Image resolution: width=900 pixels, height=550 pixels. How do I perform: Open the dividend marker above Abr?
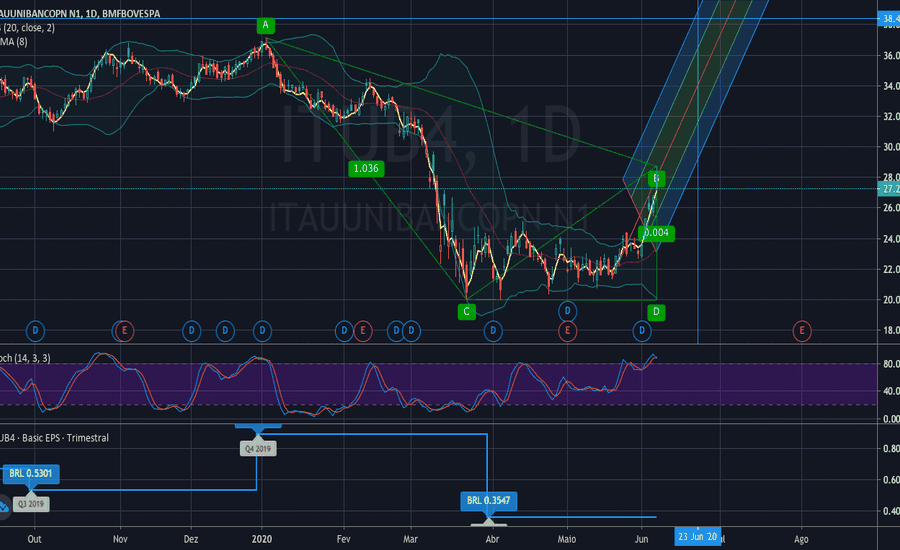pyautogui.click(x=492, y=331)
